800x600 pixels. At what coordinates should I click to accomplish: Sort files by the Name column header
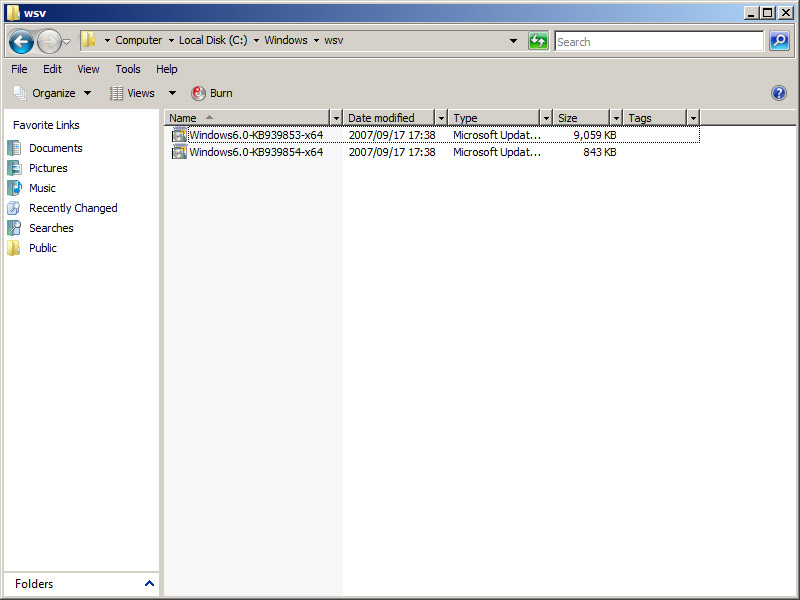point(247,118)
